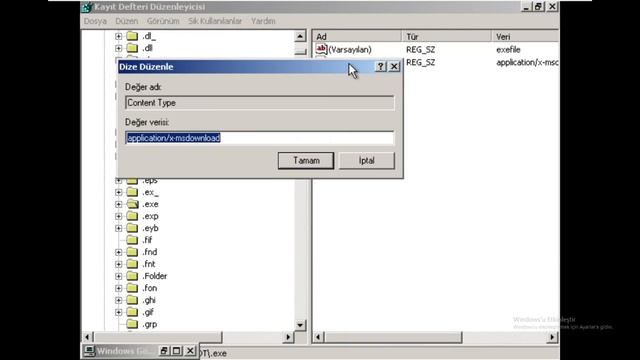
Task: Click the exefile data value
Action: 508,50
